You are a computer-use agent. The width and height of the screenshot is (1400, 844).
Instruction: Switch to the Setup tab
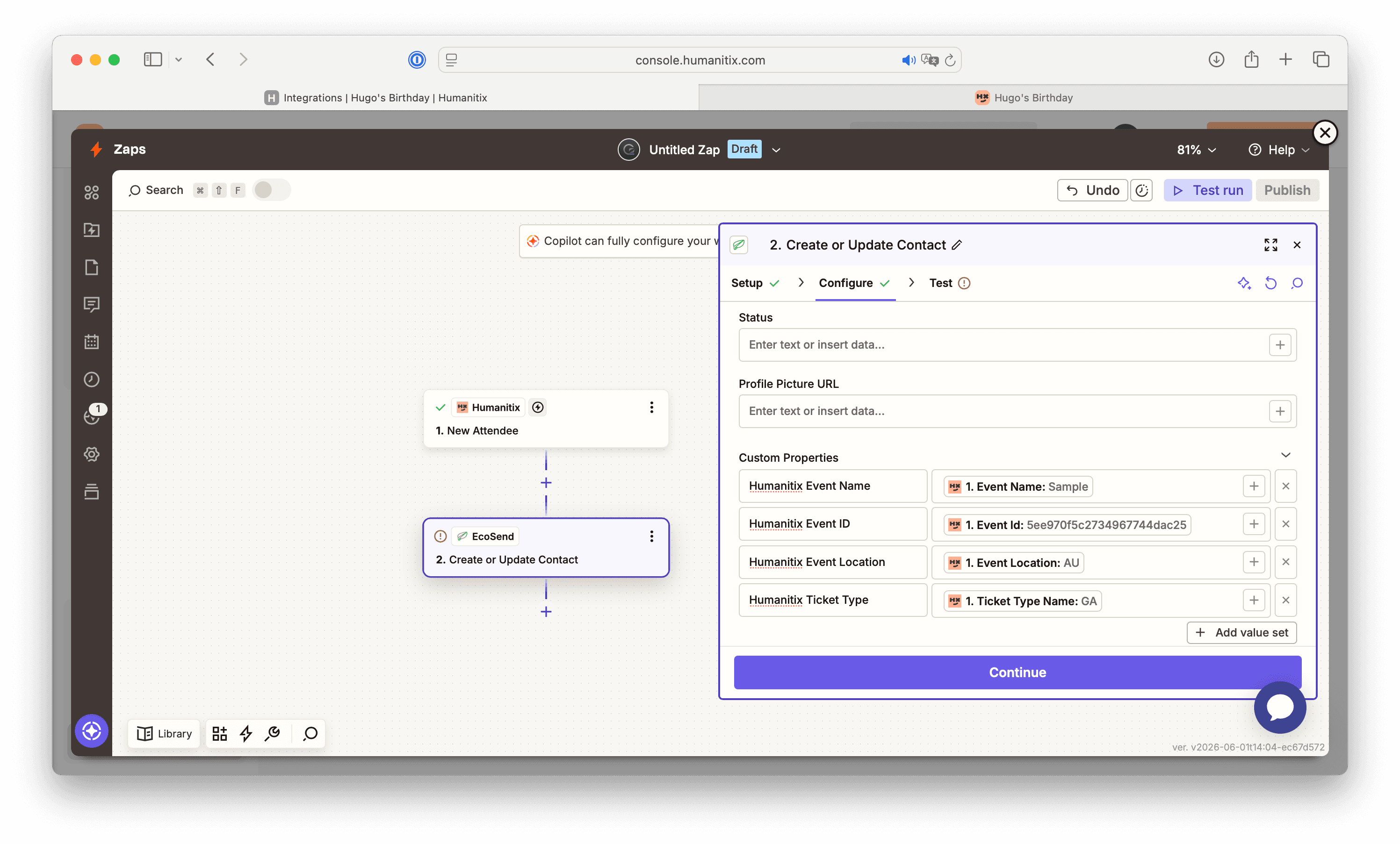pyautogui.click(x=755, y=283)
